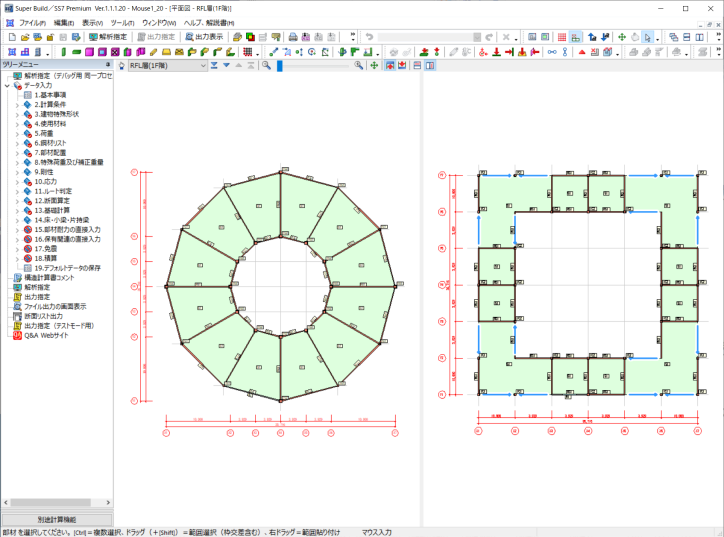Click the tree scrollbar right arrow
Screen dimensions: 724x537
pyautogui.click(x=108, y=502)
